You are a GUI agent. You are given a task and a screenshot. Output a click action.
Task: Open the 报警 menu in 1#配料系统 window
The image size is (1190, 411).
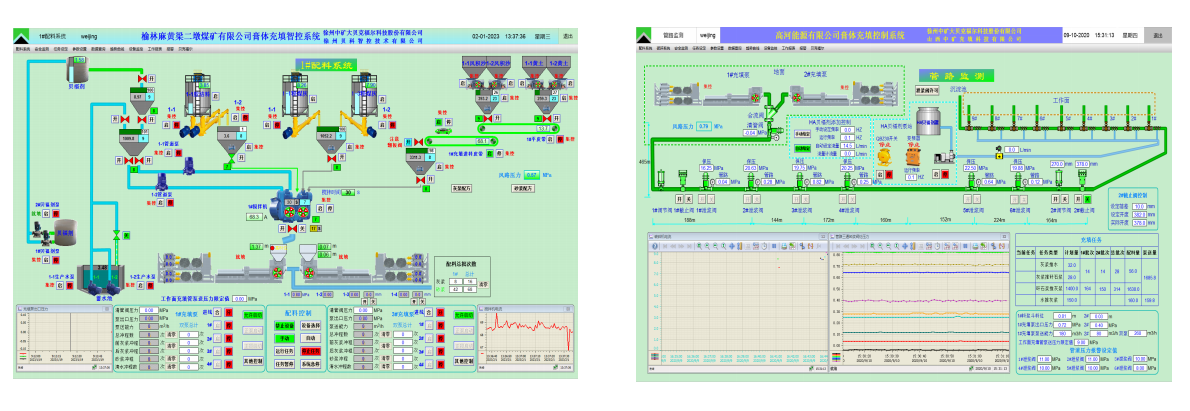point(172,47)
